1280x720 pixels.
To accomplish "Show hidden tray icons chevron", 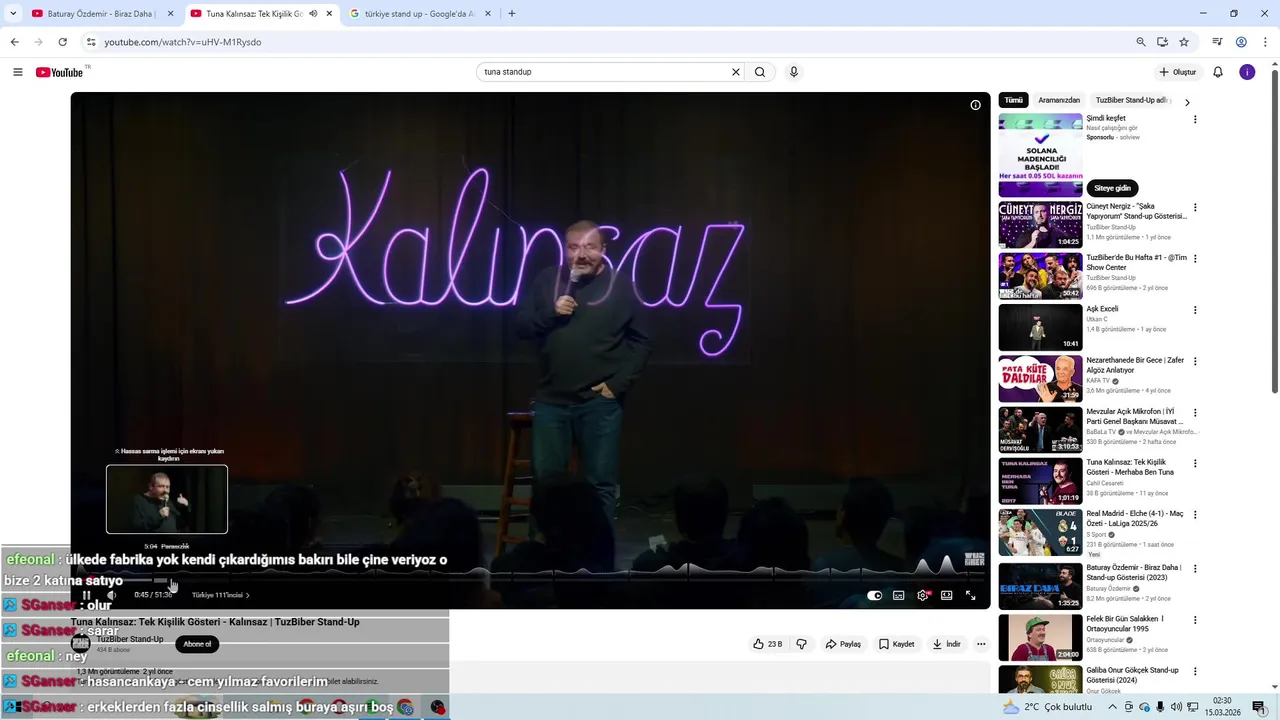I will tap(1111, 707).
